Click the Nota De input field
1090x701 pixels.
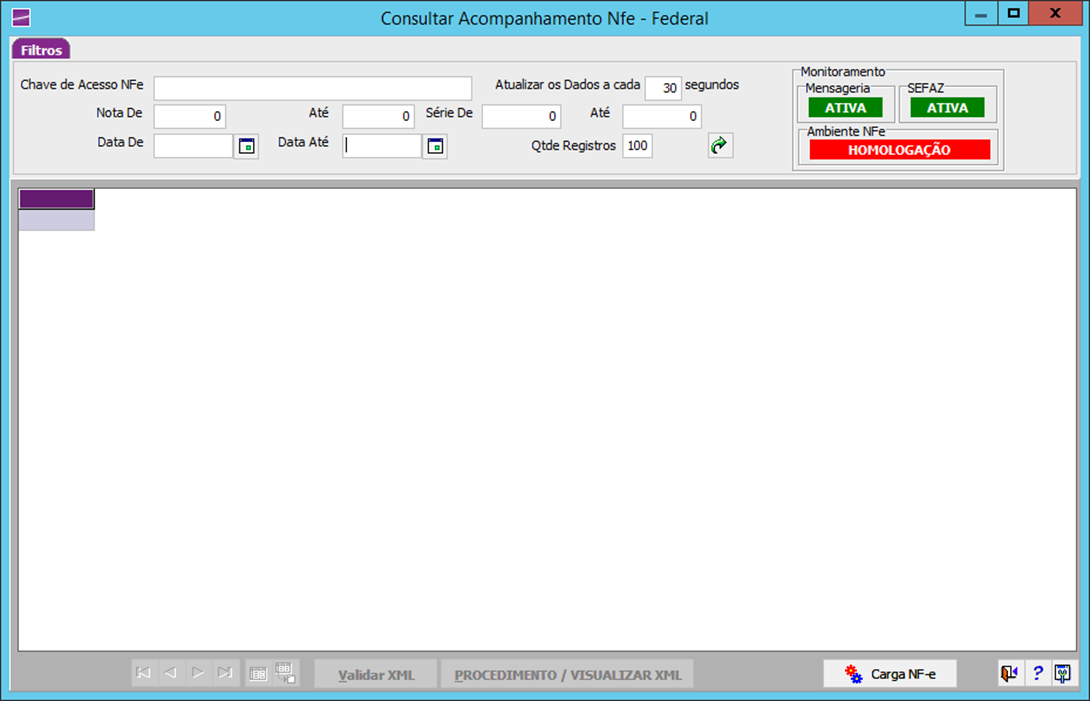[190, 116]
